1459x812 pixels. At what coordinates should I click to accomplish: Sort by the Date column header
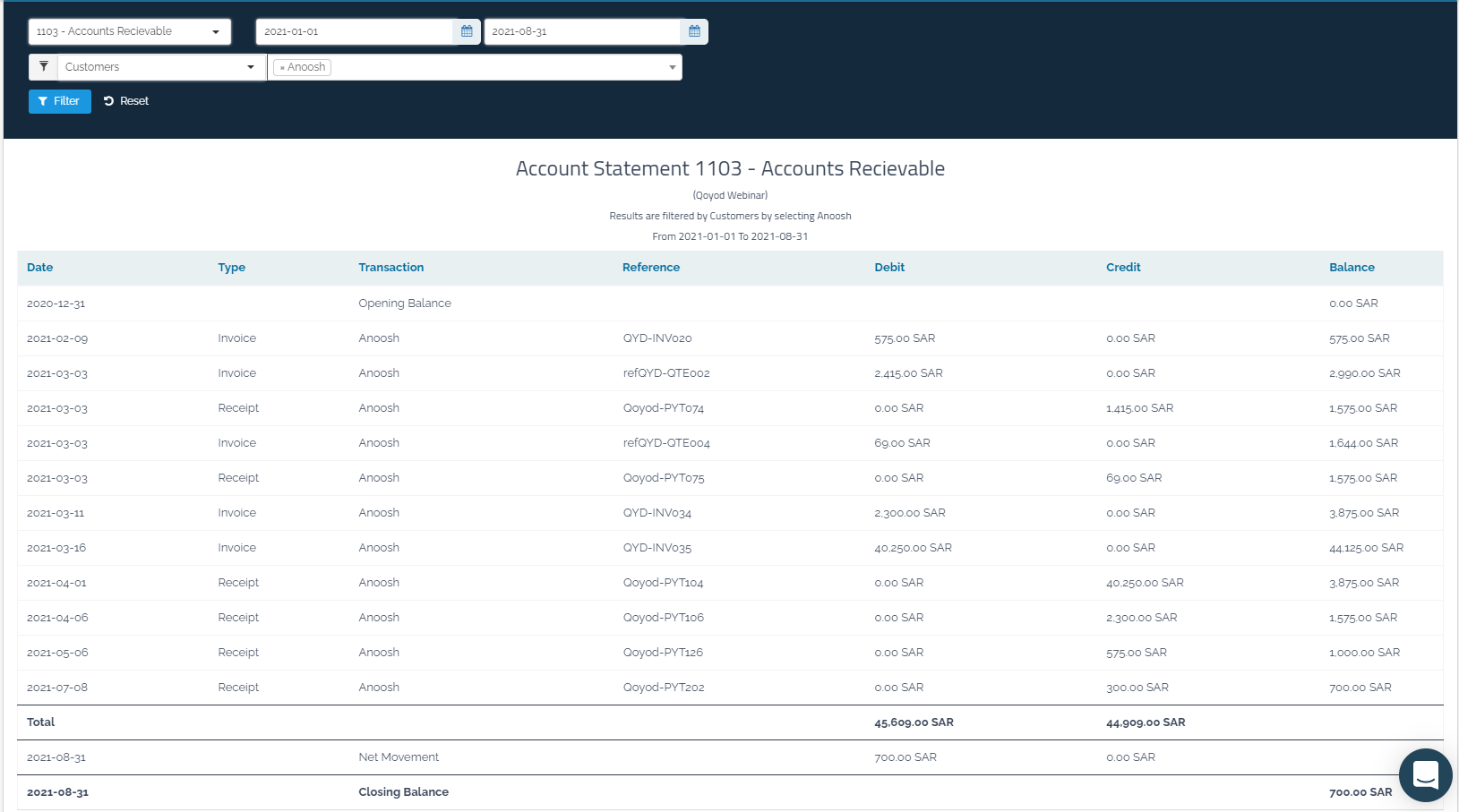(40, 268)
